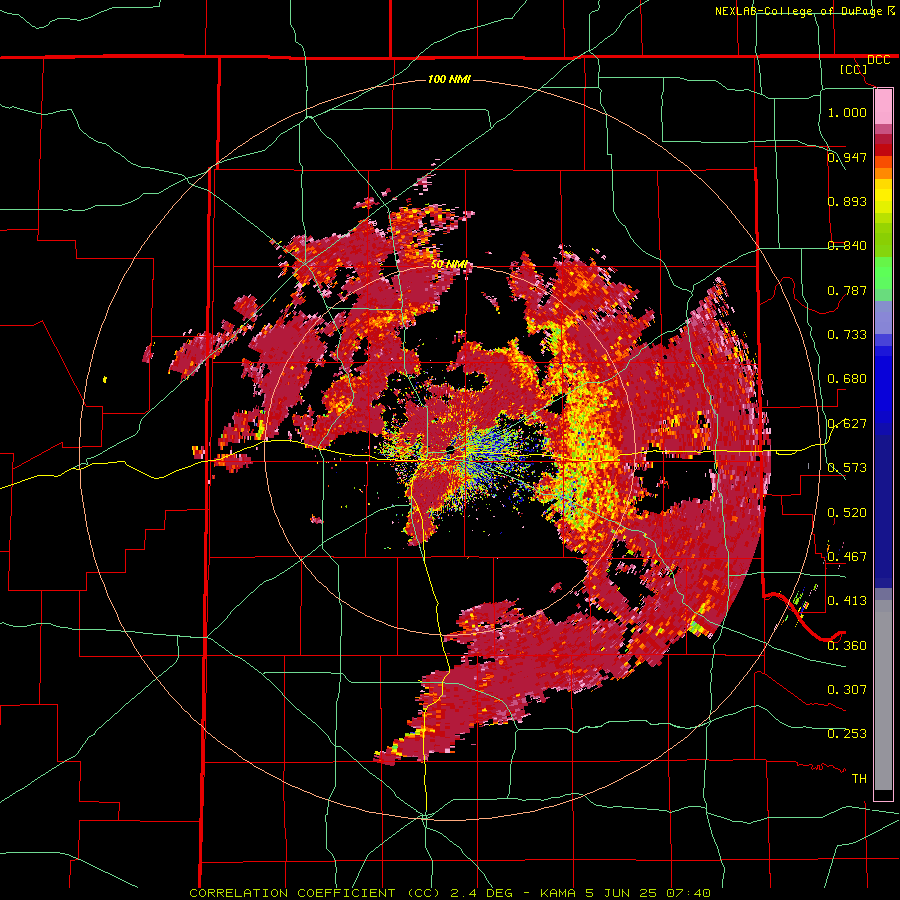Click the 50 NMI range ring label
The height and width of the screenshot is (900, 900).
pos(449,265)
